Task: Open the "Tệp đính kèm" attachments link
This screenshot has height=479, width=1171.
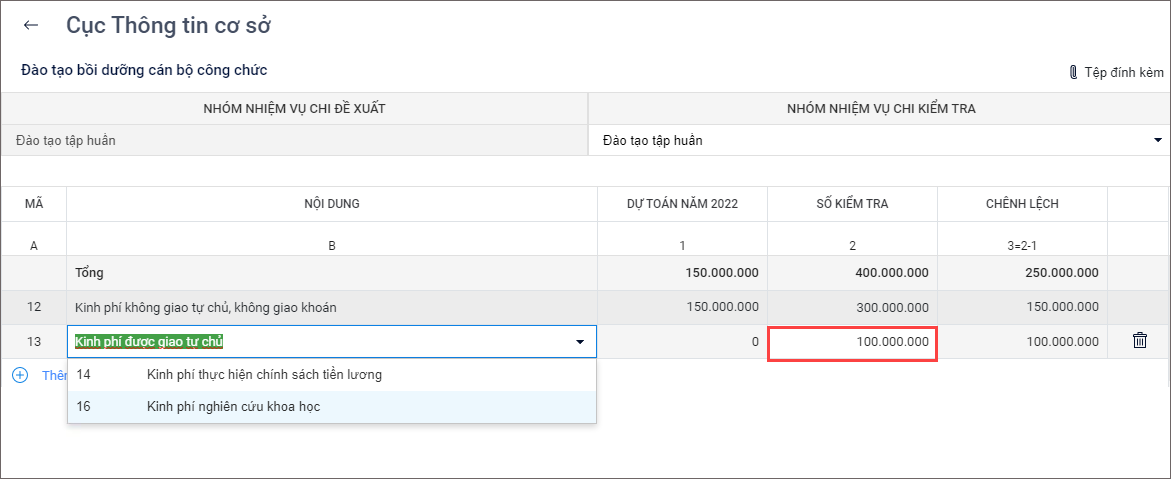Action: coord(1123,72)
